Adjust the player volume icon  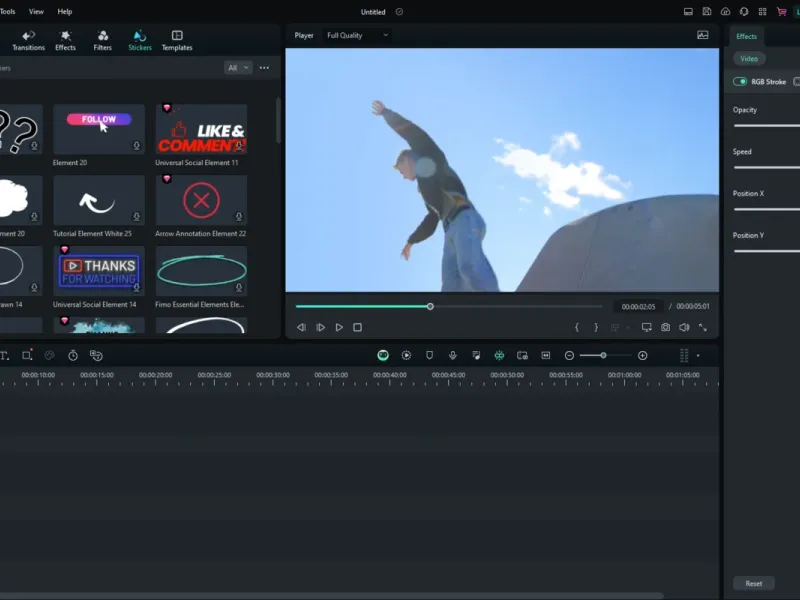(684, 328)
